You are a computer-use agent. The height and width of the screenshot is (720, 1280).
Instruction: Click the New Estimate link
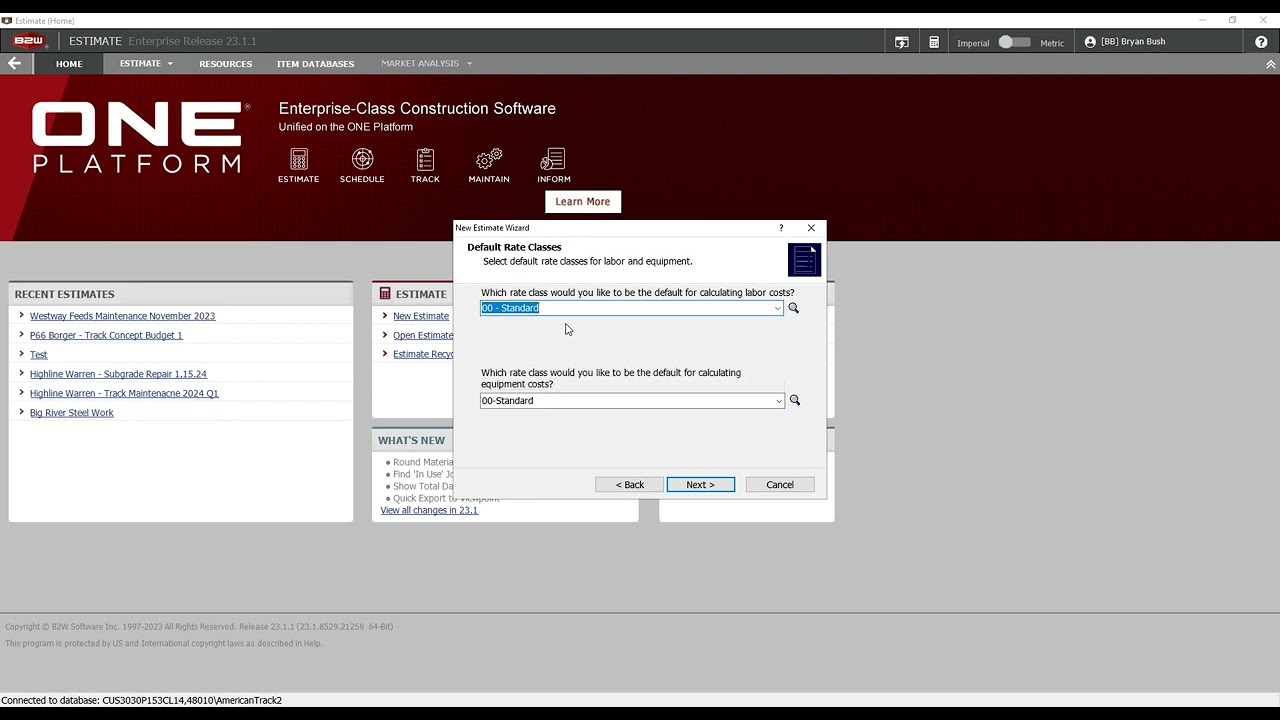421,316
